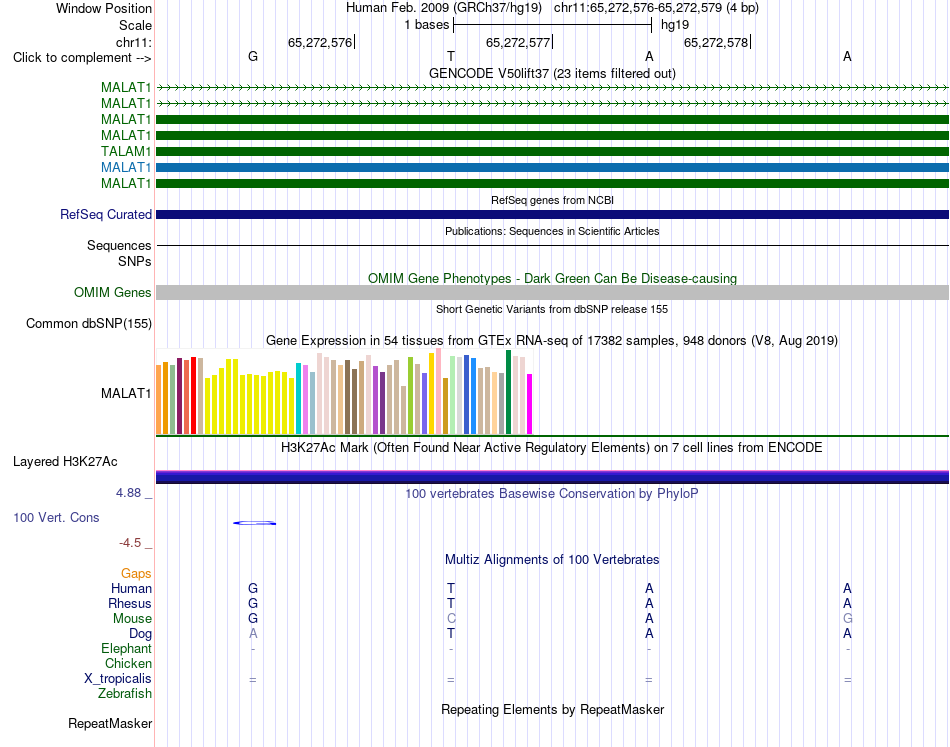Click the Window Position label
Viewport: 950px width, 747px height.
tap(104, 8)
